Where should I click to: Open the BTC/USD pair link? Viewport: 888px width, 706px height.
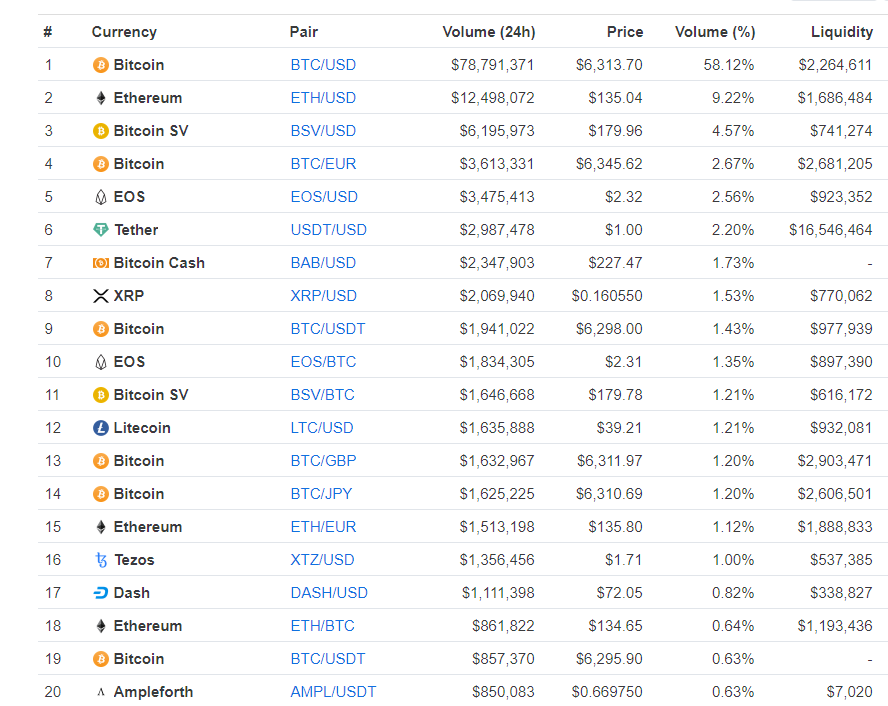click(x=323, y=65)
